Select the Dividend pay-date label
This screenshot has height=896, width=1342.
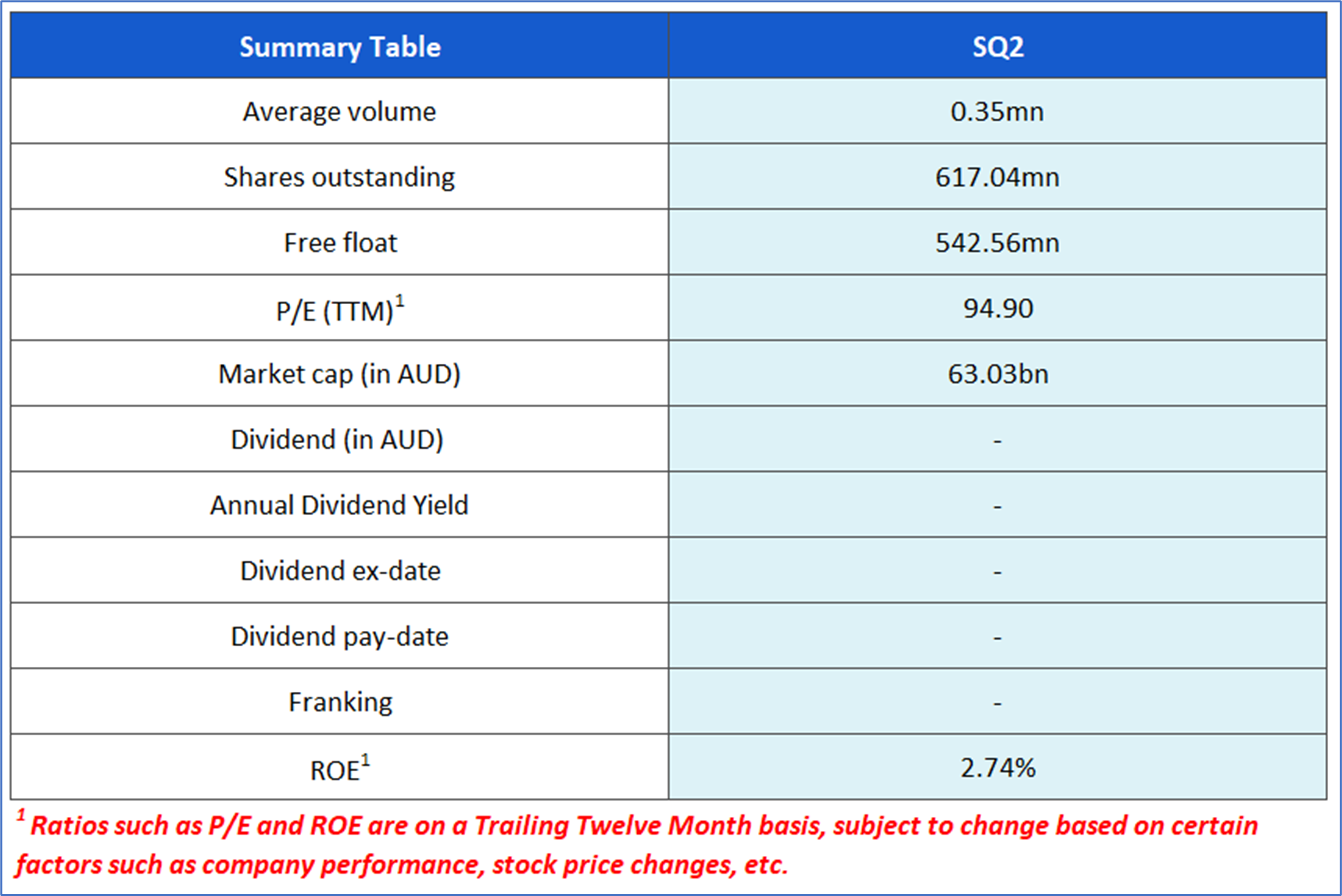click(339, 636)
